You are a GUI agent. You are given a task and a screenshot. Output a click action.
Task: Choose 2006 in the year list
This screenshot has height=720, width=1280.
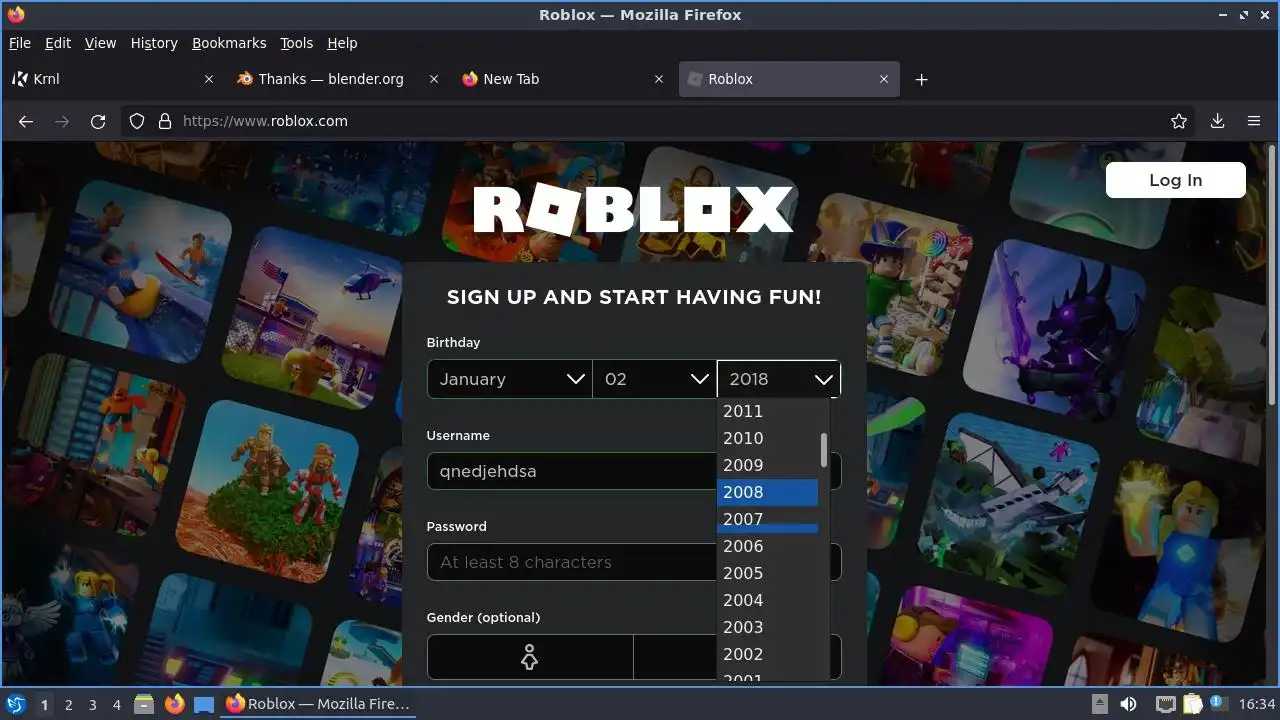(x=768, y=546)
